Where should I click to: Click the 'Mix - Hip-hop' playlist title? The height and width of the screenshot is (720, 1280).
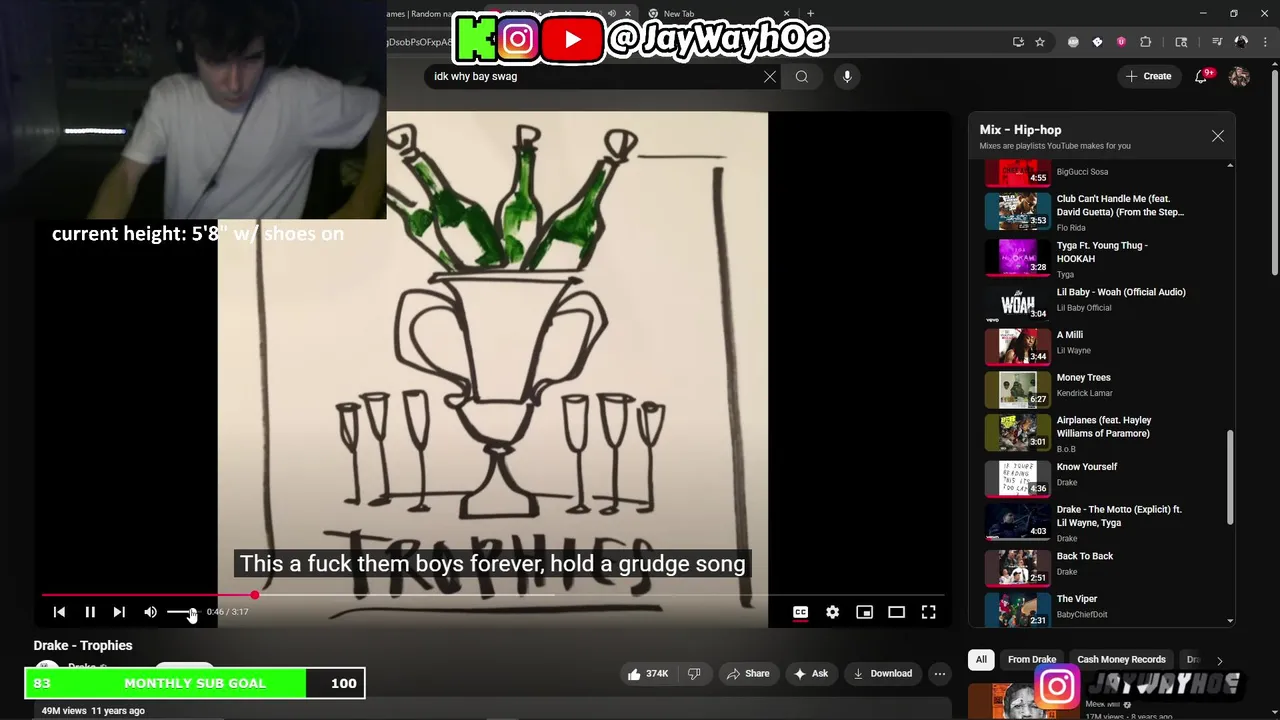1020,130
